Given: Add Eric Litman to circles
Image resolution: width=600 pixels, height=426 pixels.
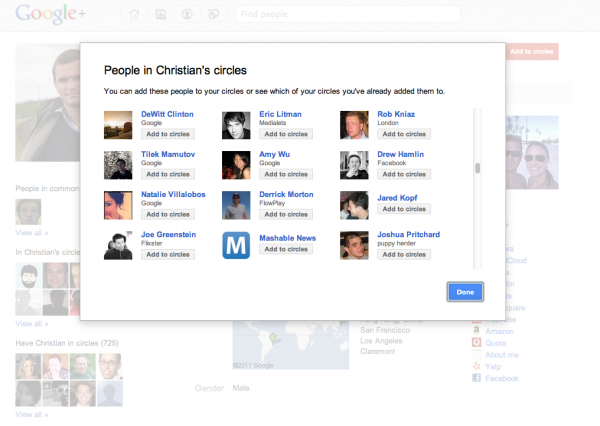Looking at the screenshot, I should [286, 134].
